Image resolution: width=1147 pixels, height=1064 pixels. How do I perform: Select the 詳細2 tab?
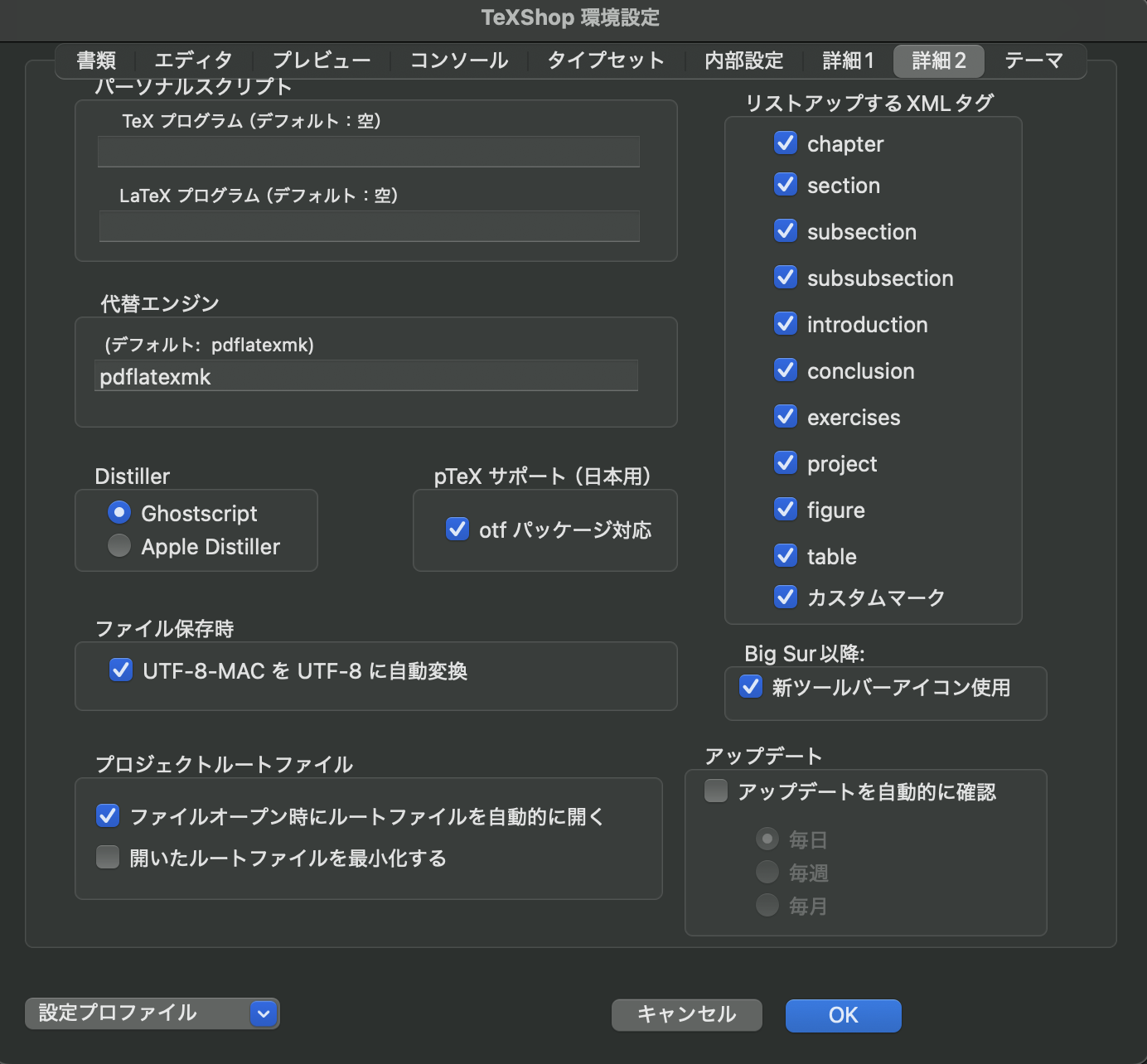coord(939,60)
